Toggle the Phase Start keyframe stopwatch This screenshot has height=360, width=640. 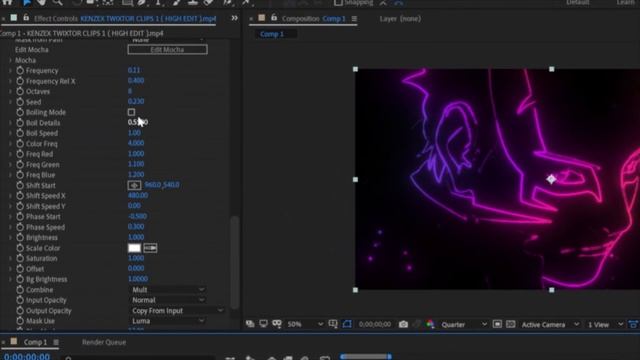20,217
